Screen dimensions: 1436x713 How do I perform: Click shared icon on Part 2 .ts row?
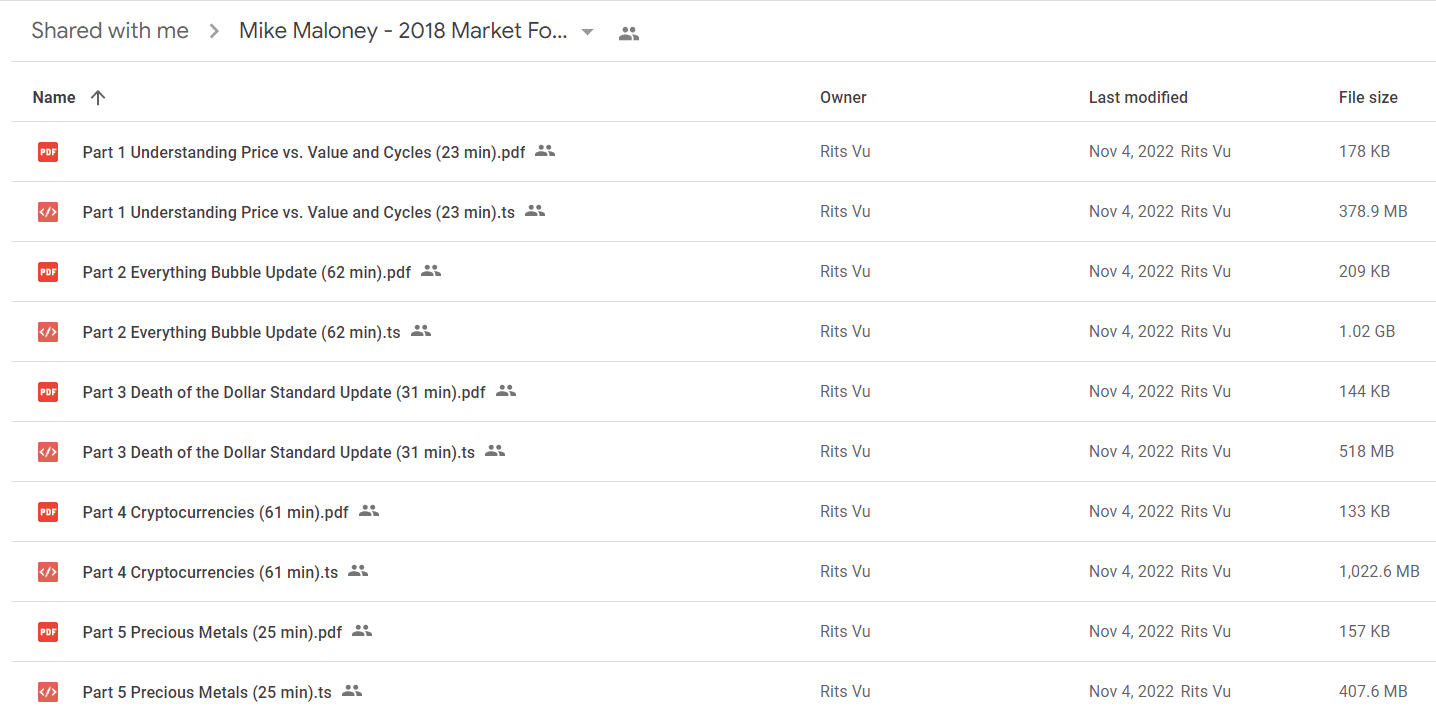coord(421,331)
